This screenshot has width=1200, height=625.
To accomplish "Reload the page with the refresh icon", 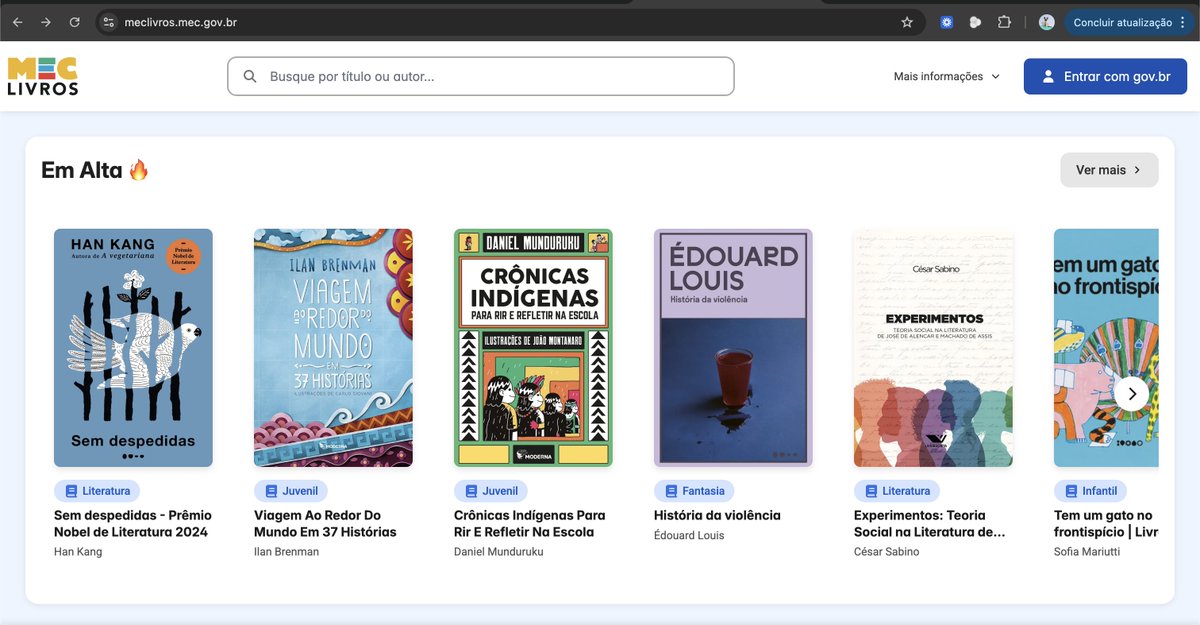I will click(75, 22).
